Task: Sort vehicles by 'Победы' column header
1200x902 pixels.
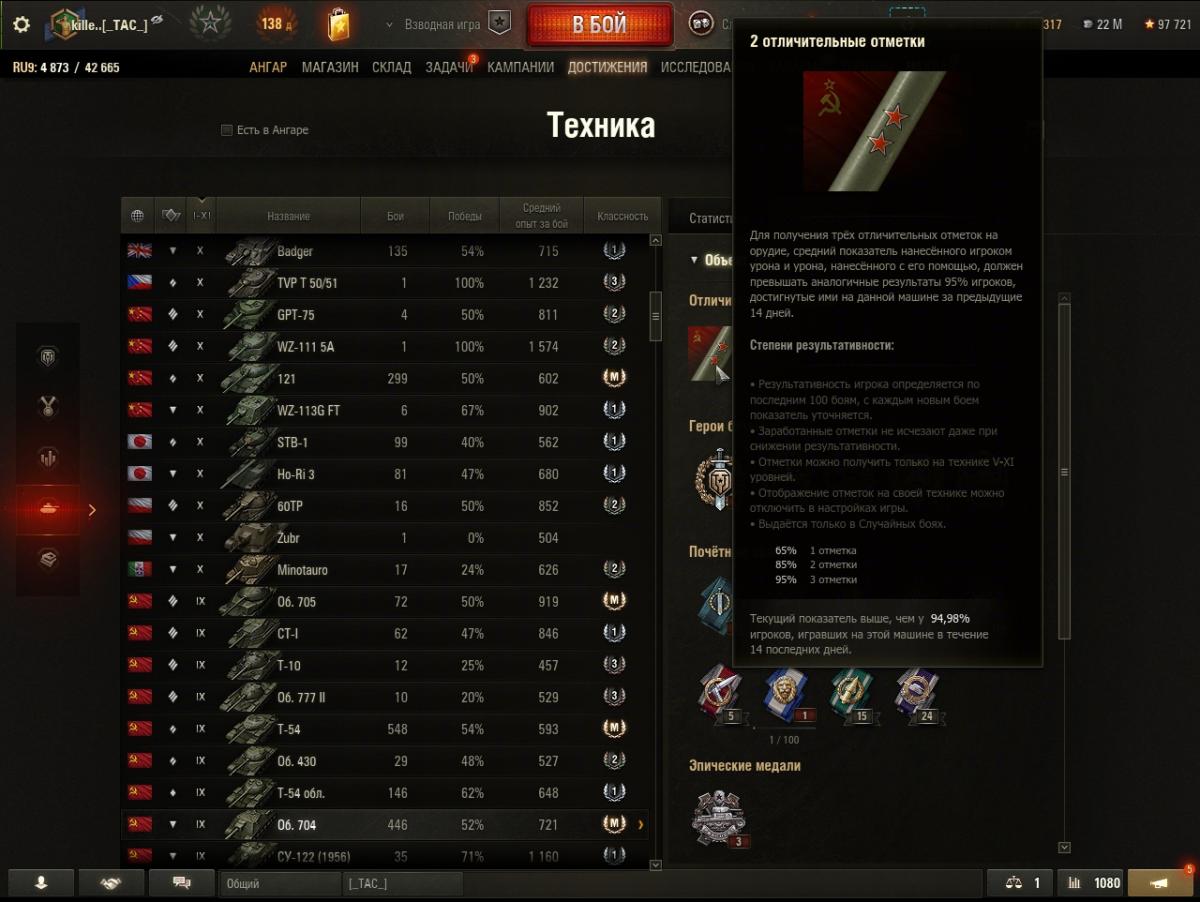Action: pos(464,215)
